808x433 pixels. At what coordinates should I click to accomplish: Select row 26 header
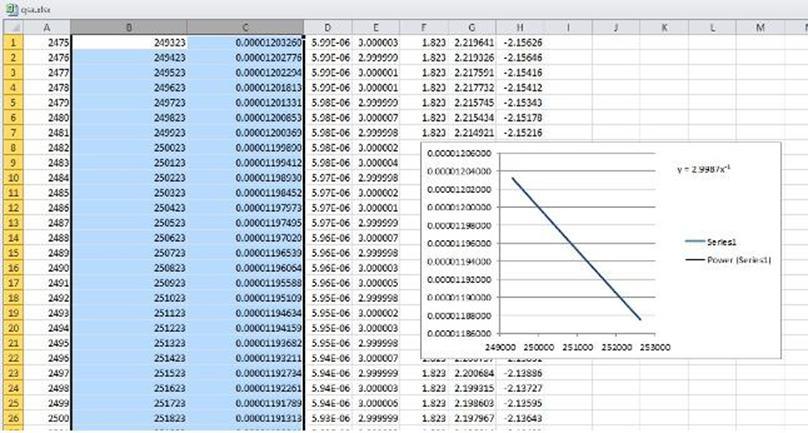click(x=14, y=417)
